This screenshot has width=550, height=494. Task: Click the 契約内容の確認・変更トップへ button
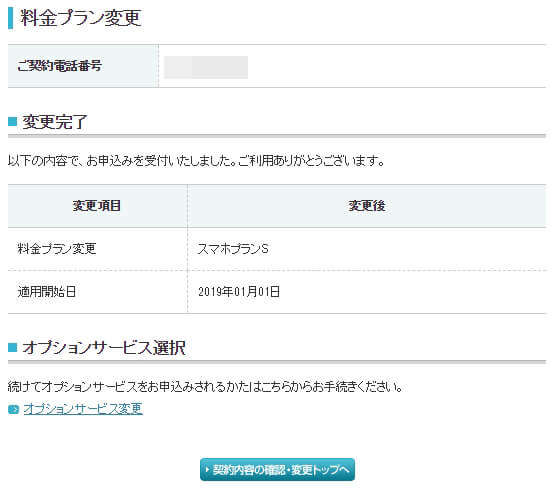pos(277,469)
